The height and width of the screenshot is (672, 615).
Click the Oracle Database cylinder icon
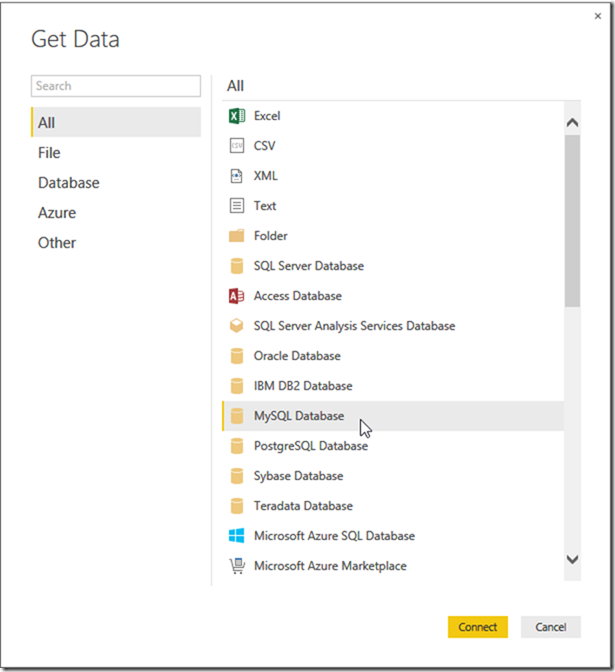pyautogui.click(x=237, y=356)
